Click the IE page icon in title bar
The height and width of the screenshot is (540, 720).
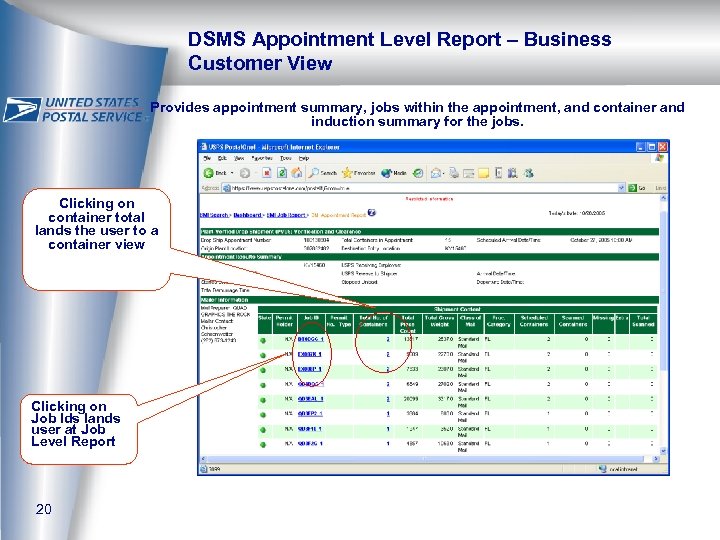204,147
